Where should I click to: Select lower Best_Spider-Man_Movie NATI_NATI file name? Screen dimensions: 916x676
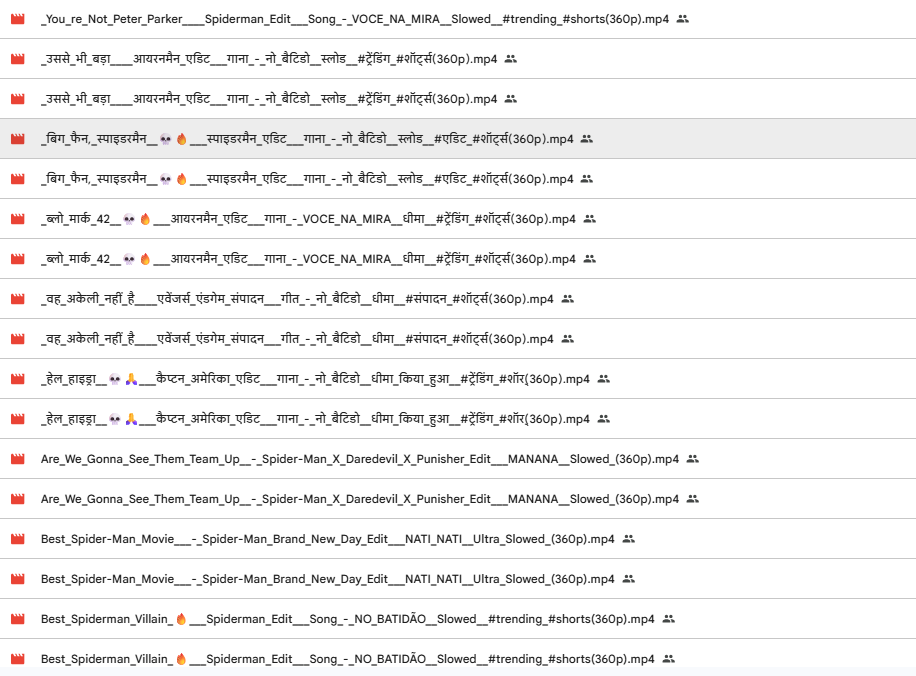point(328,579)
